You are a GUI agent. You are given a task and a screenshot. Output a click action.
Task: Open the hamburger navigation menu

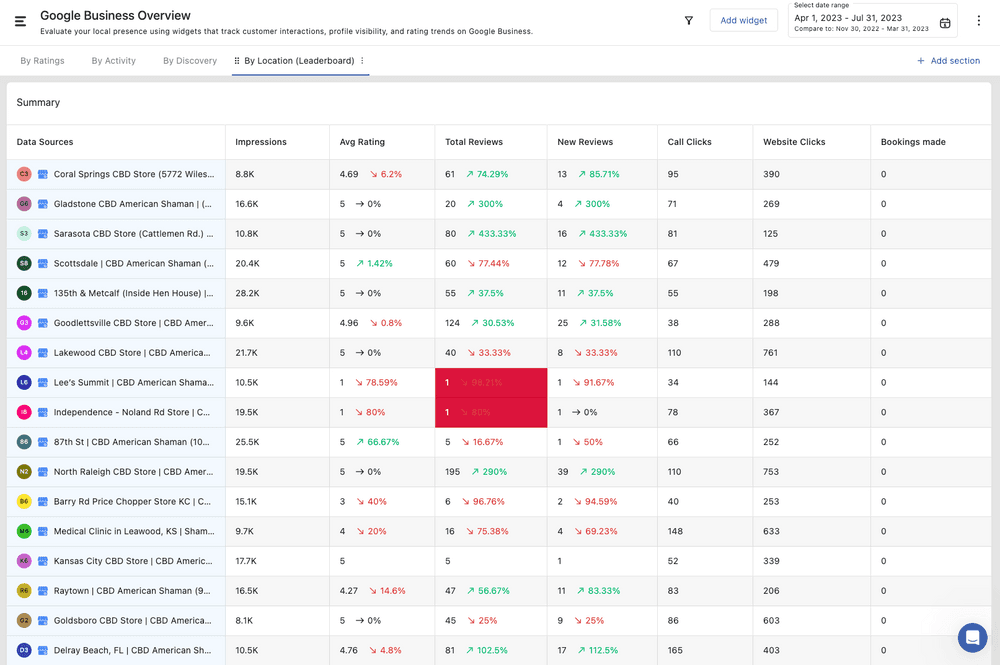pyautogui.click(x=20, y=21)
